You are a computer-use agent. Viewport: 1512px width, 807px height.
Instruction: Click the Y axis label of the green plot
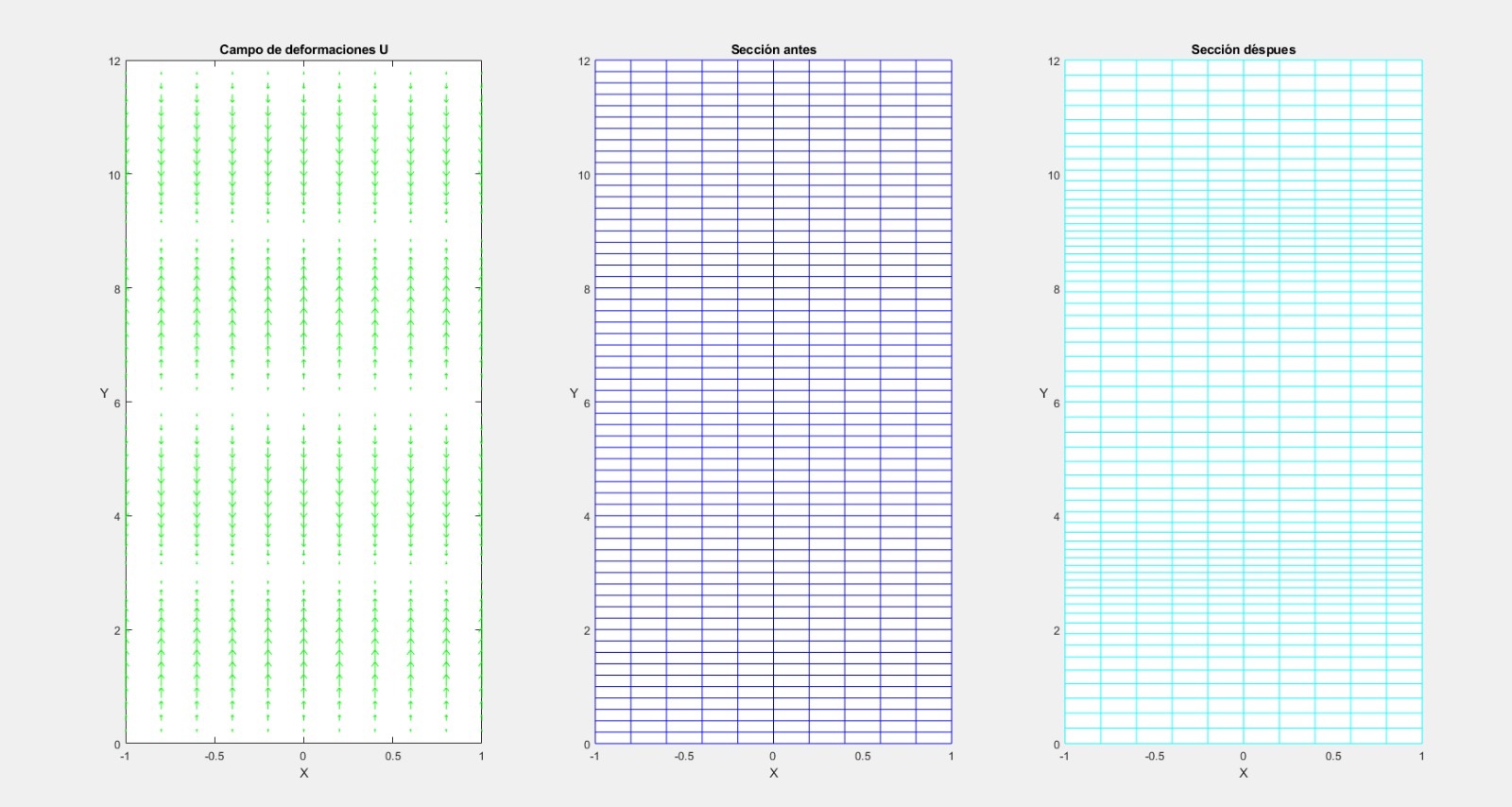[104, 393]
